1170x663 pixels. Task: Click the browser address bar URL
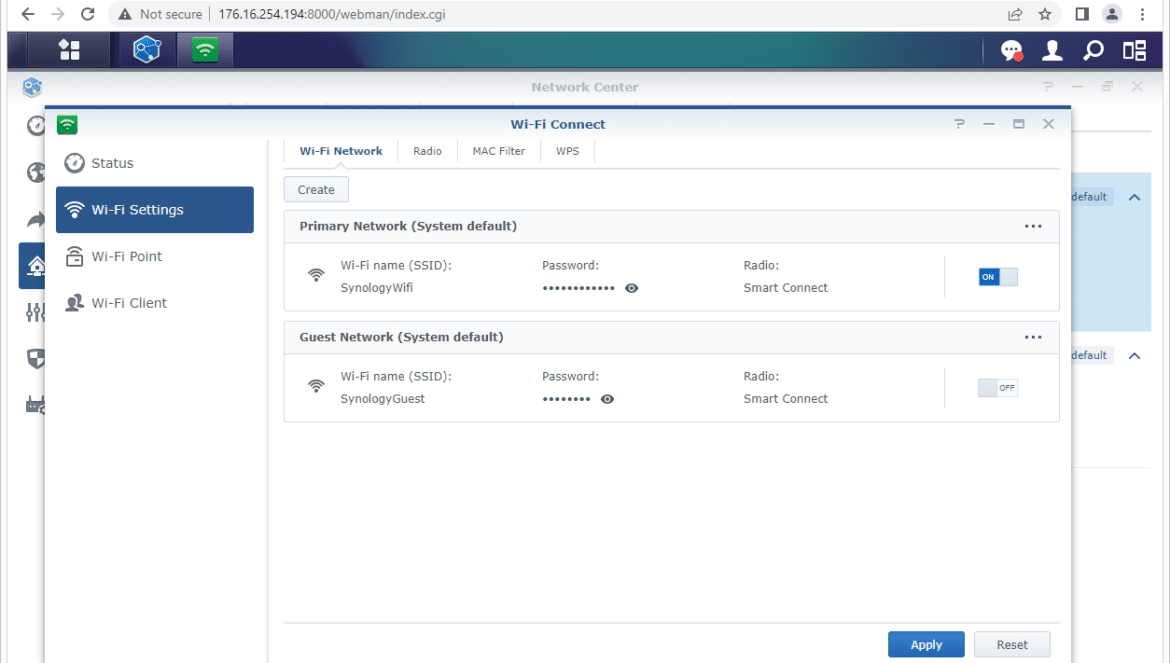point(332,14)
